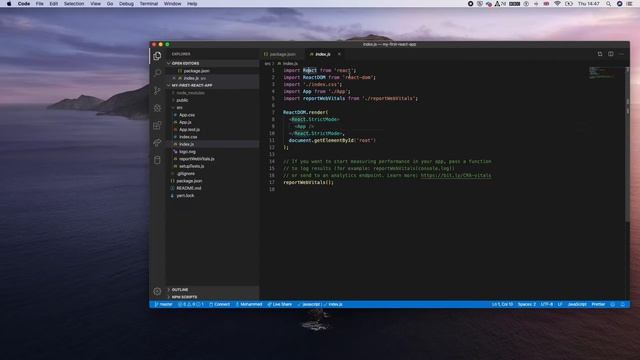Select the index.js editor tab
Screen dimensions: 640x360
322,54
